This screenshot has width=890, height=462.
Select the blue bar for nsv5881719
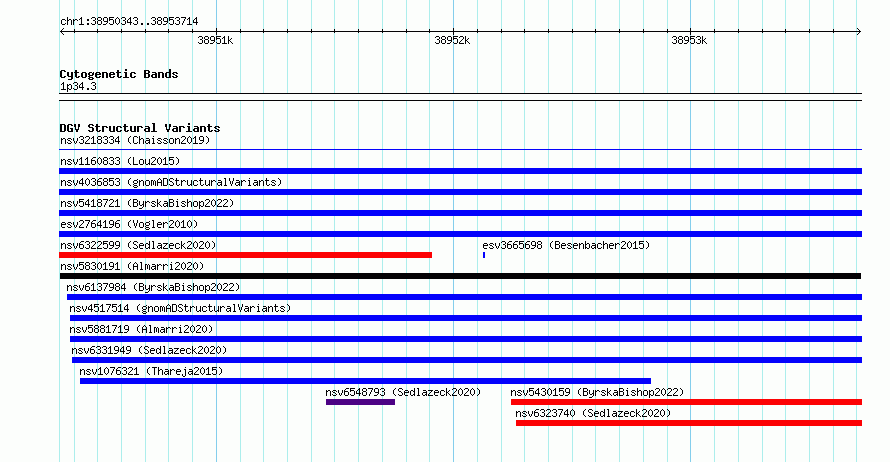click(466, 339)
